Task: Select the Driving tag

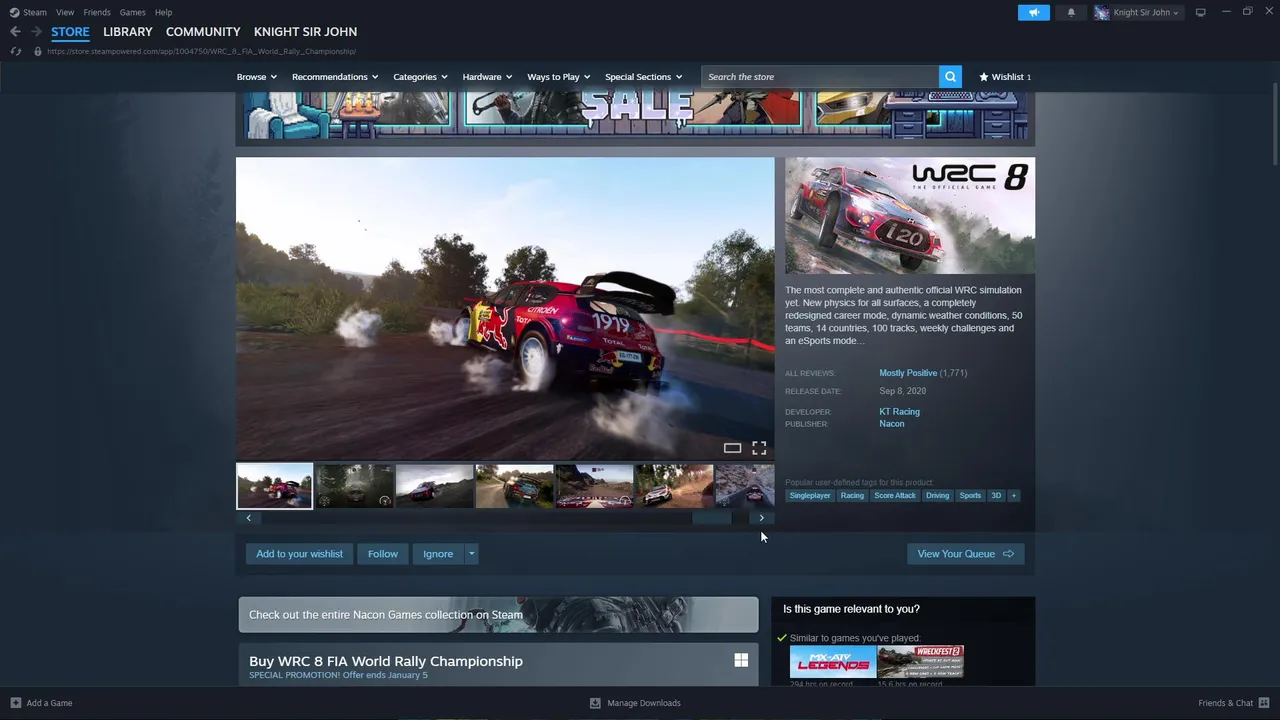Action: coord(937,495)
